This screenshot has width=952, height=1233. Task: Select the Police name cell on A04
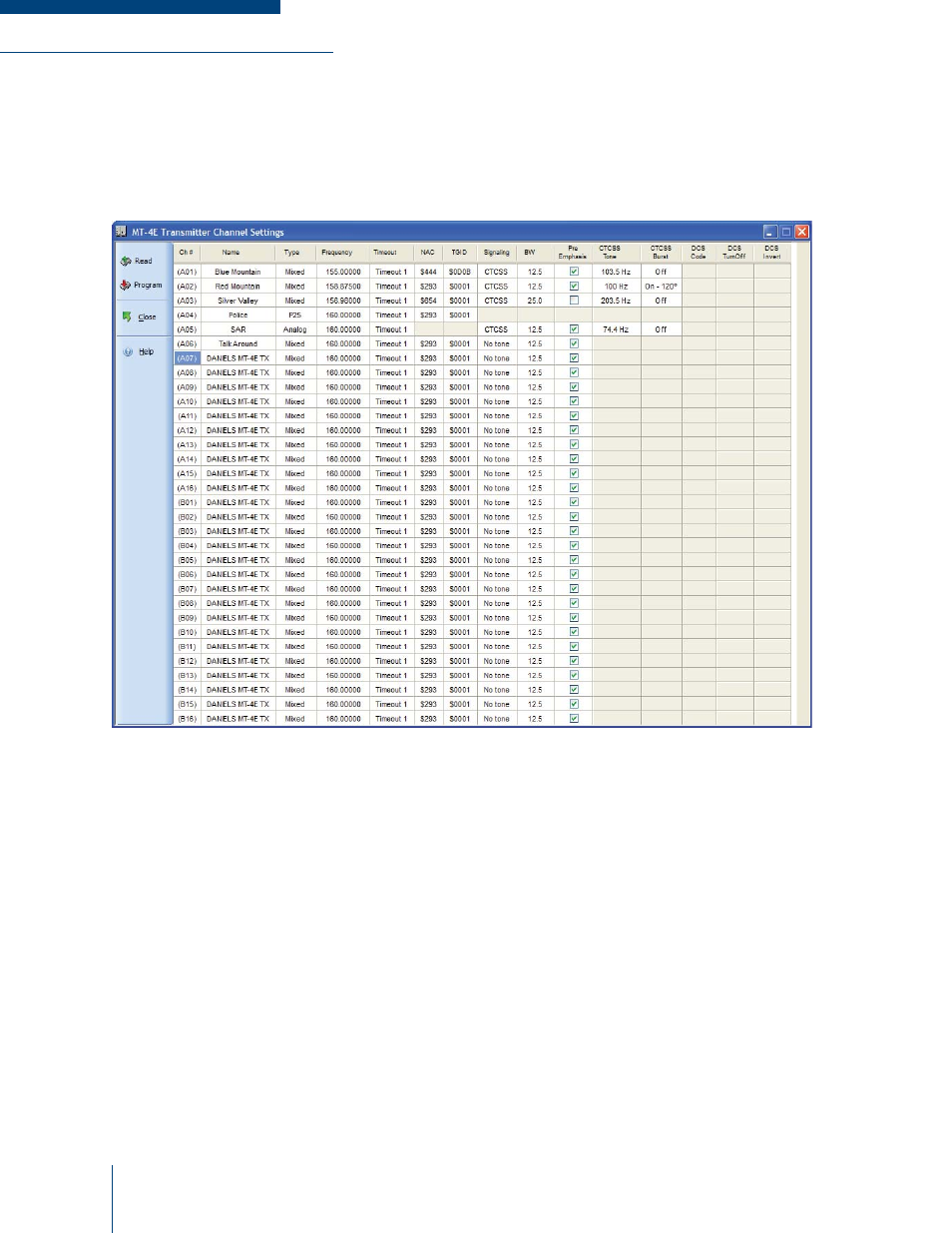pos(238,314)
